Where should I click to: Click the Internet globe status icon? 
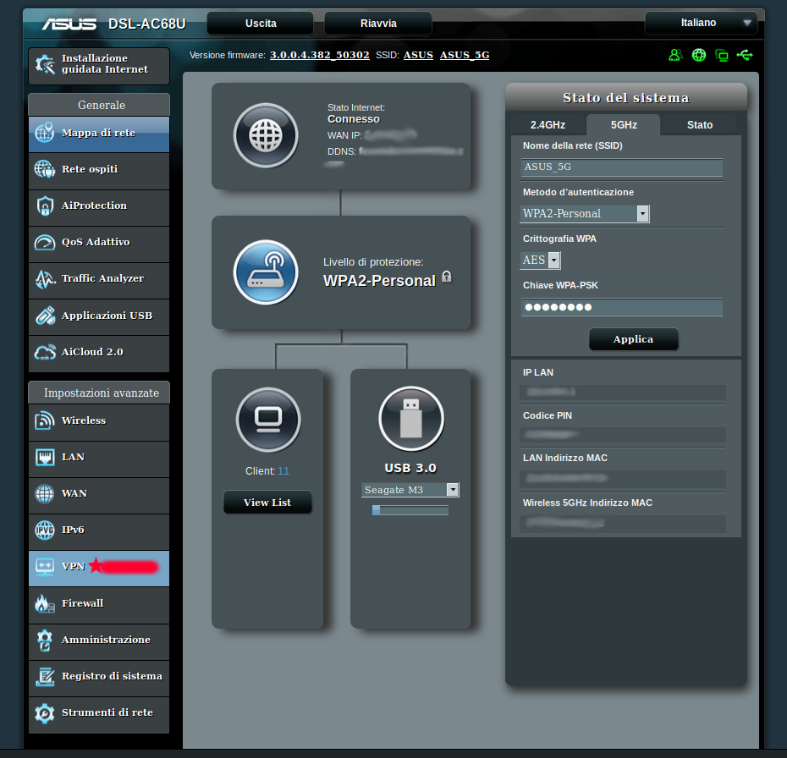point(266,135)
